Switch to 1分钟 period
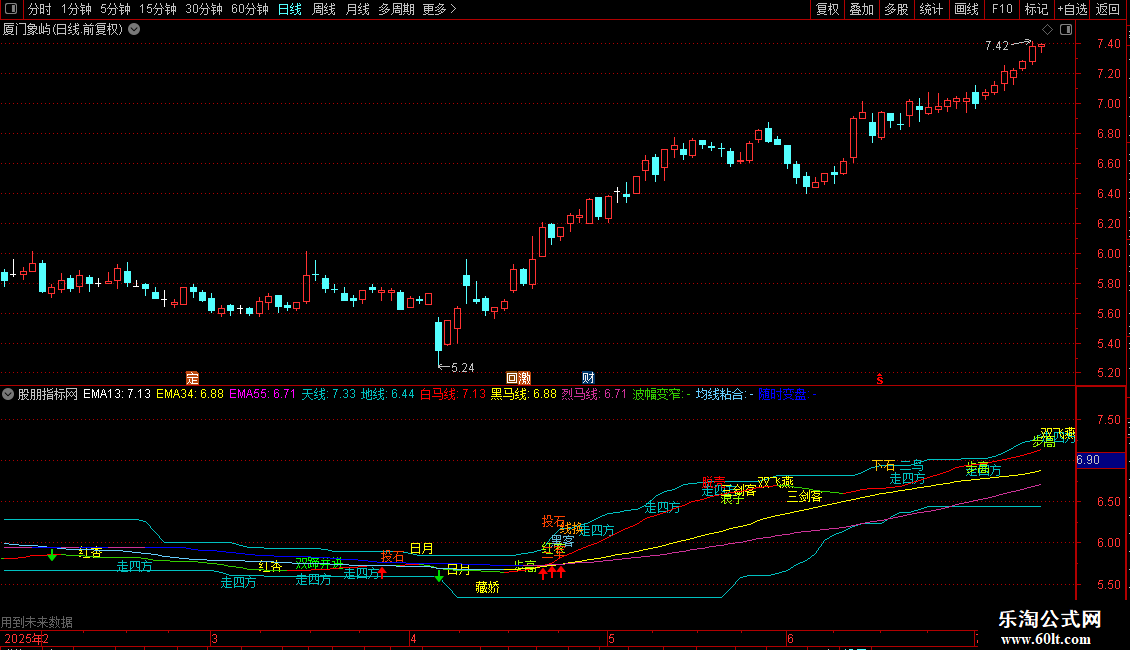 point(76,9)
